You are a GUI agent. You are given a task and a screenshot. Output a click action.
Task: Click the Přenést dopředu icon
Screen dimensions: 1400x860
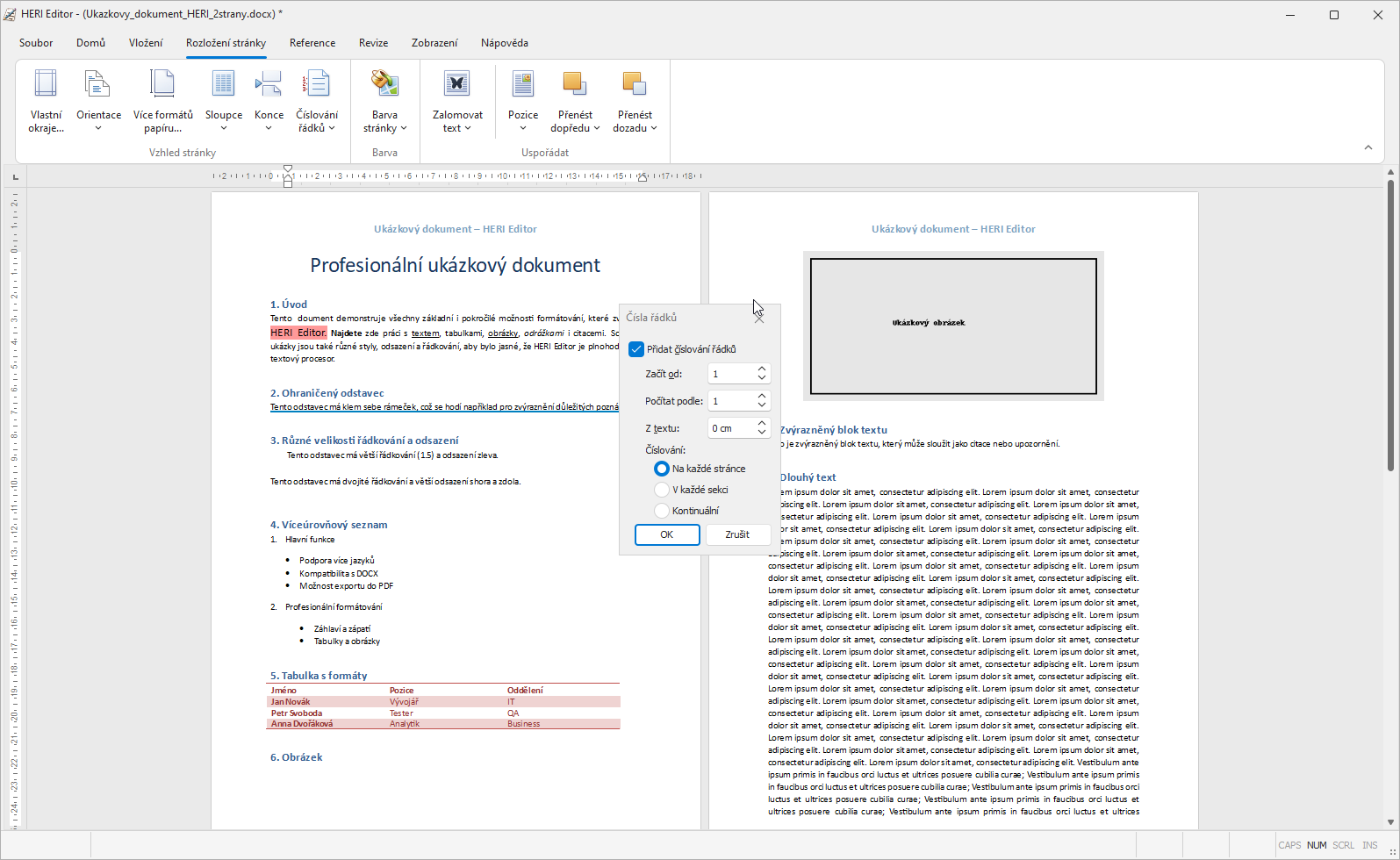(x=575, y=84)
